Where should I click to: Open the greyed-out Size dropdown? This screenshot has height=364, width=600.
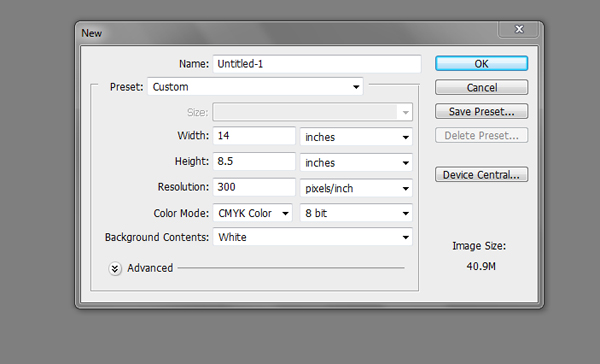[x=313, y=112]
